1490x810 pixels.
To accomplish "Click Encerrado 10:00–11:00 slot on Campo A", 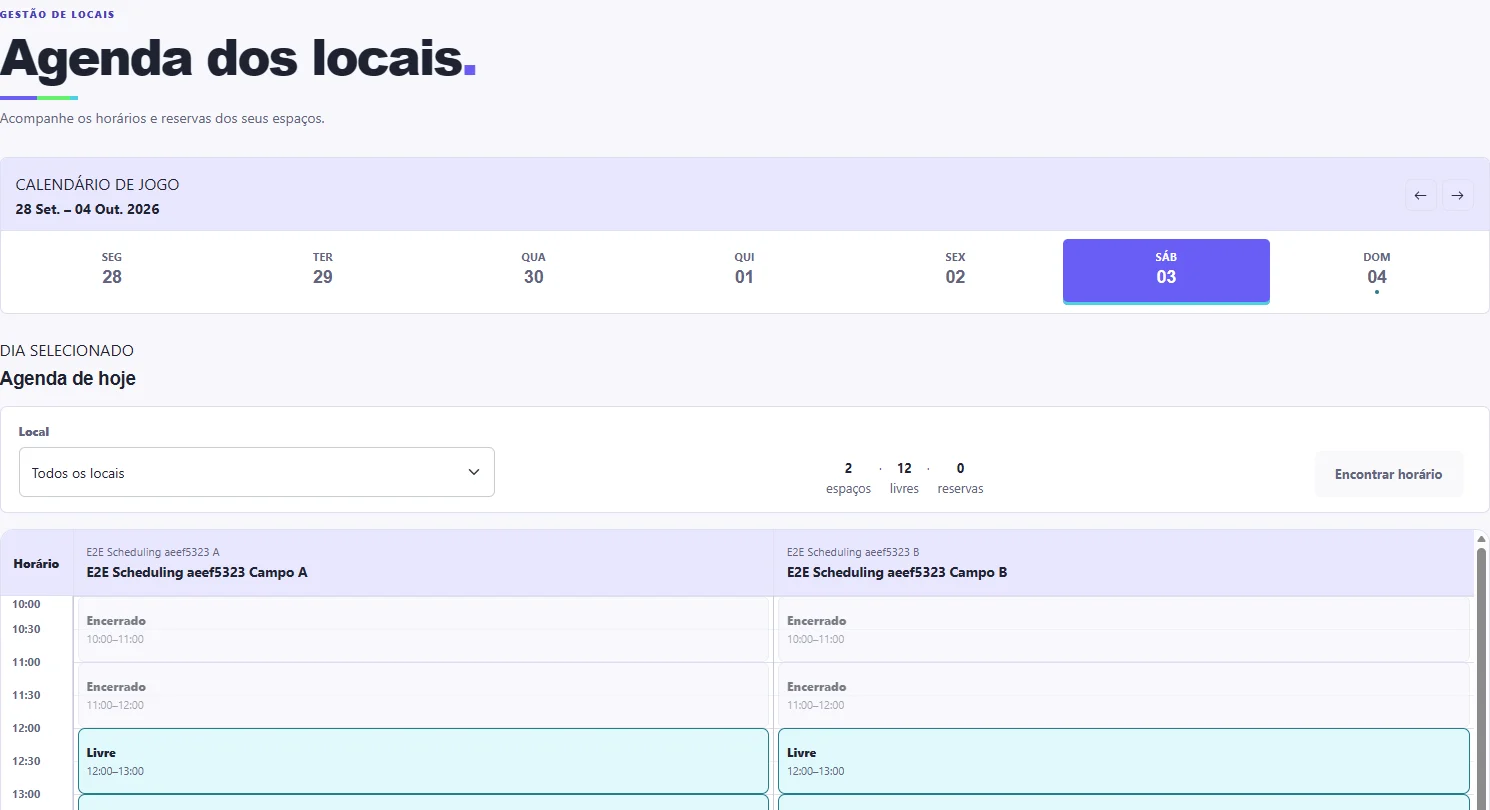I will [423, 629].
